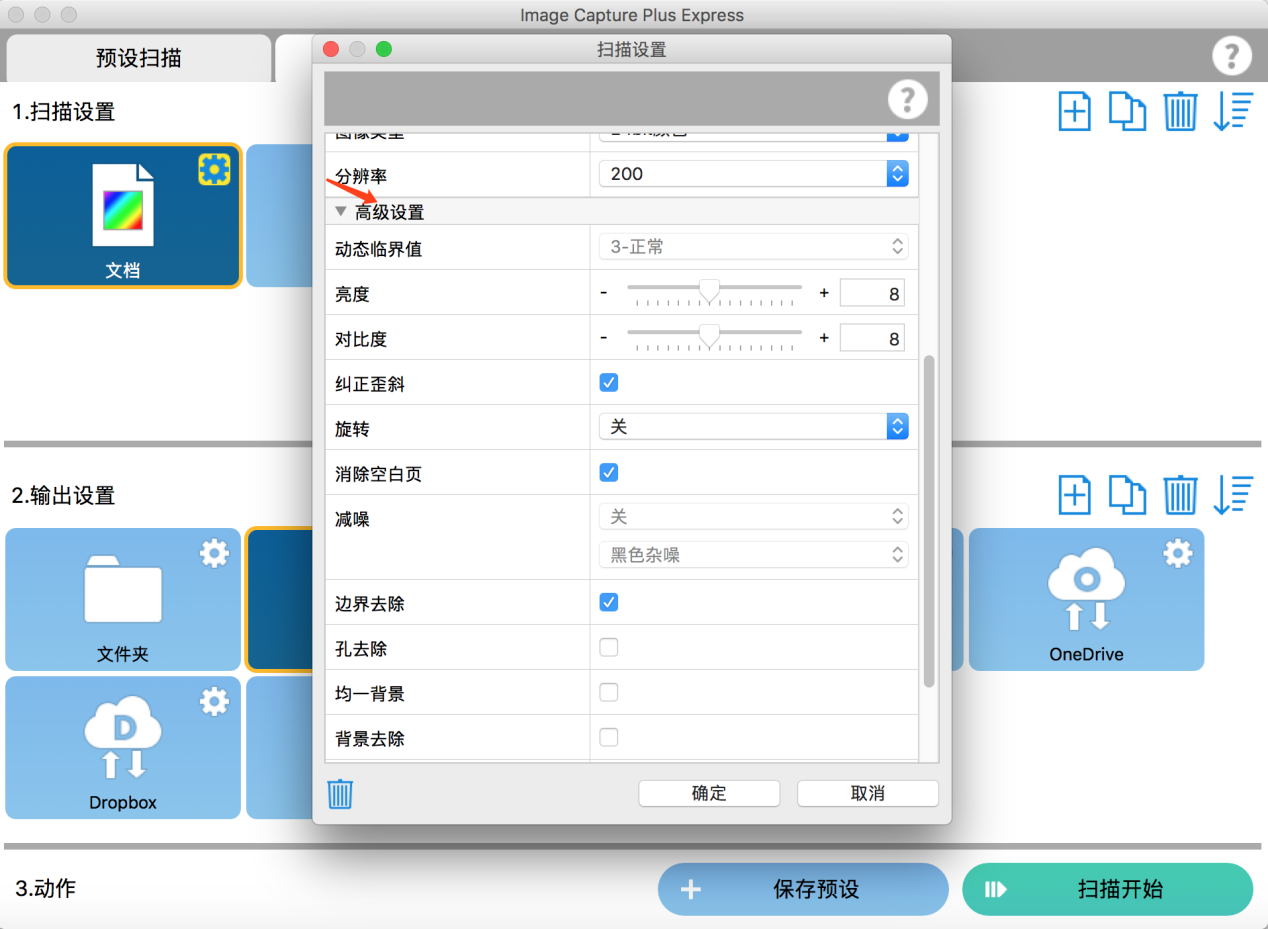Open the 分辨率 dropdown showing 200
Image resolution: width=1268 pixels, height=929 pixels.
[x=754, y=173]
